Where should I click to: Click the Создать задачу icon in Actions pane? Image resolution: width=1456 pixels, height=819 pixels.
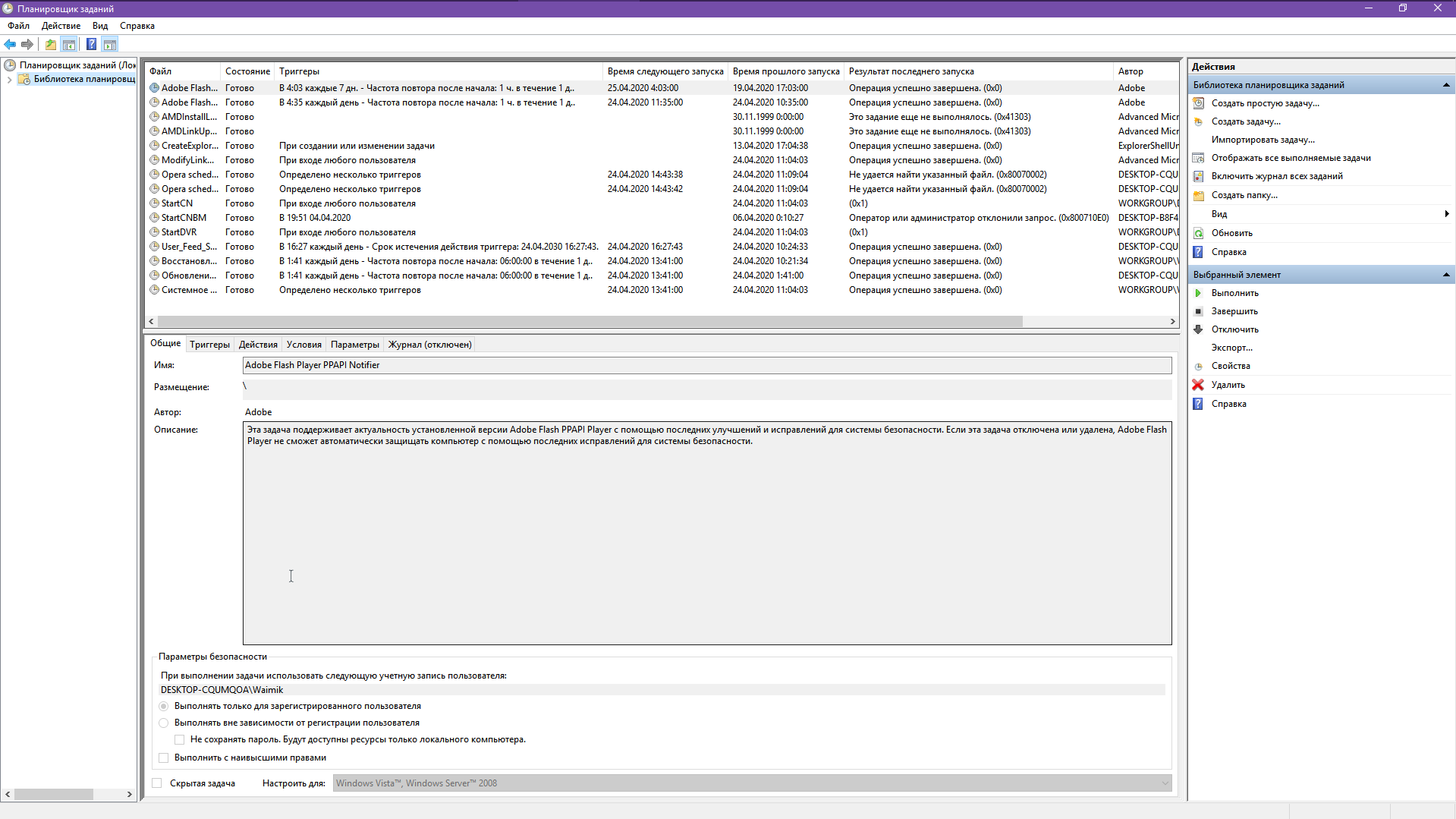1199,121
